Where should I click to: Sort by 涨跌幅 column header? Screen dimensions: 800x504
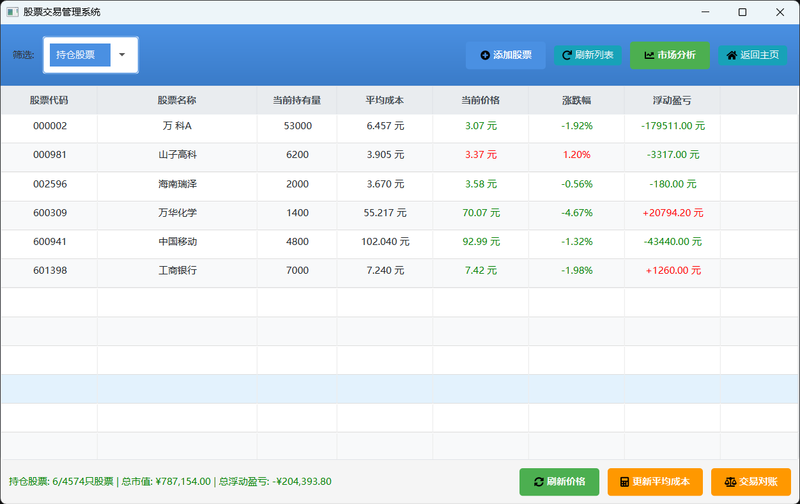[577, 100]
